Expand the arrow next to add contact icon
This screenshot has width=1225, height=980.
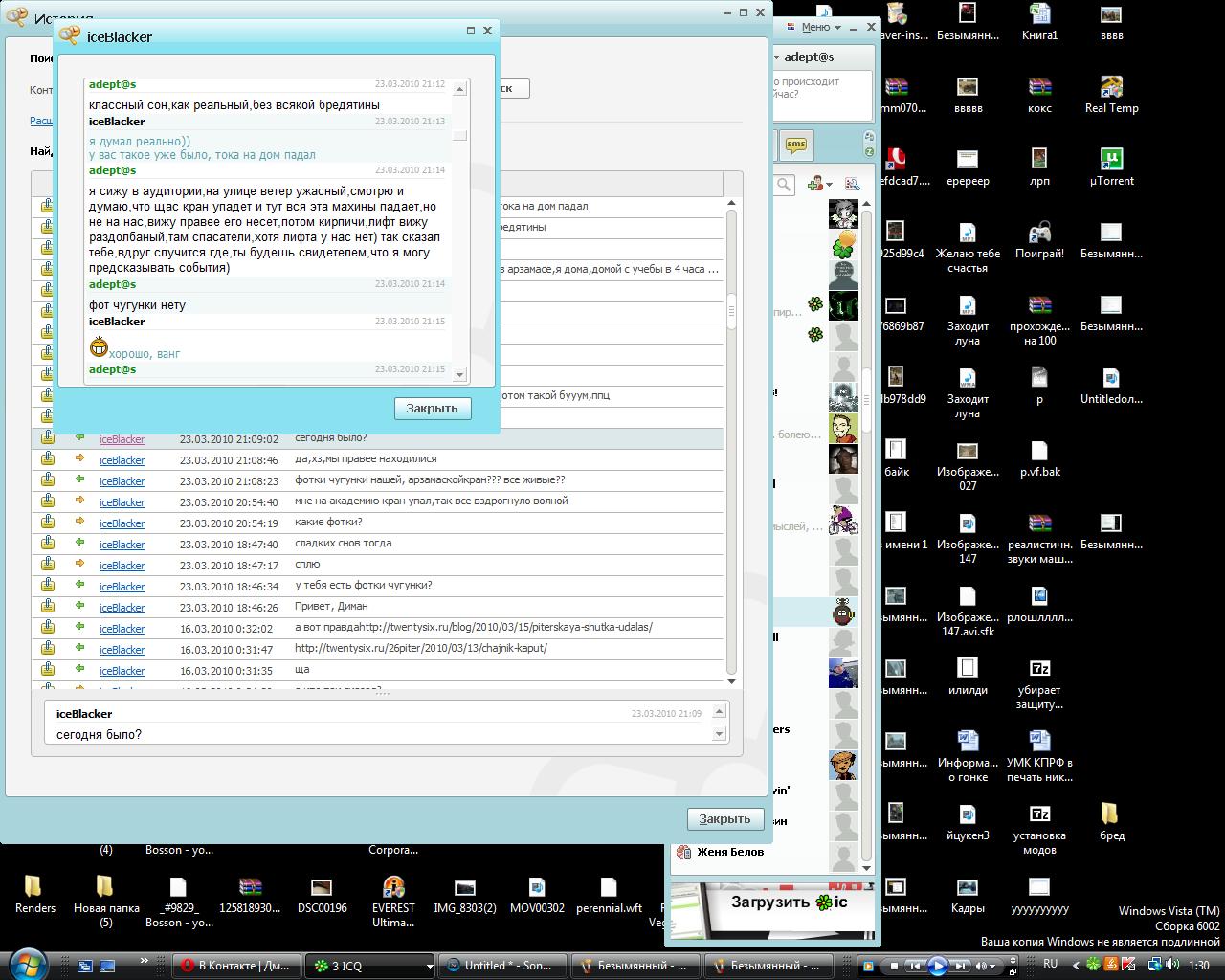(830, 185)
